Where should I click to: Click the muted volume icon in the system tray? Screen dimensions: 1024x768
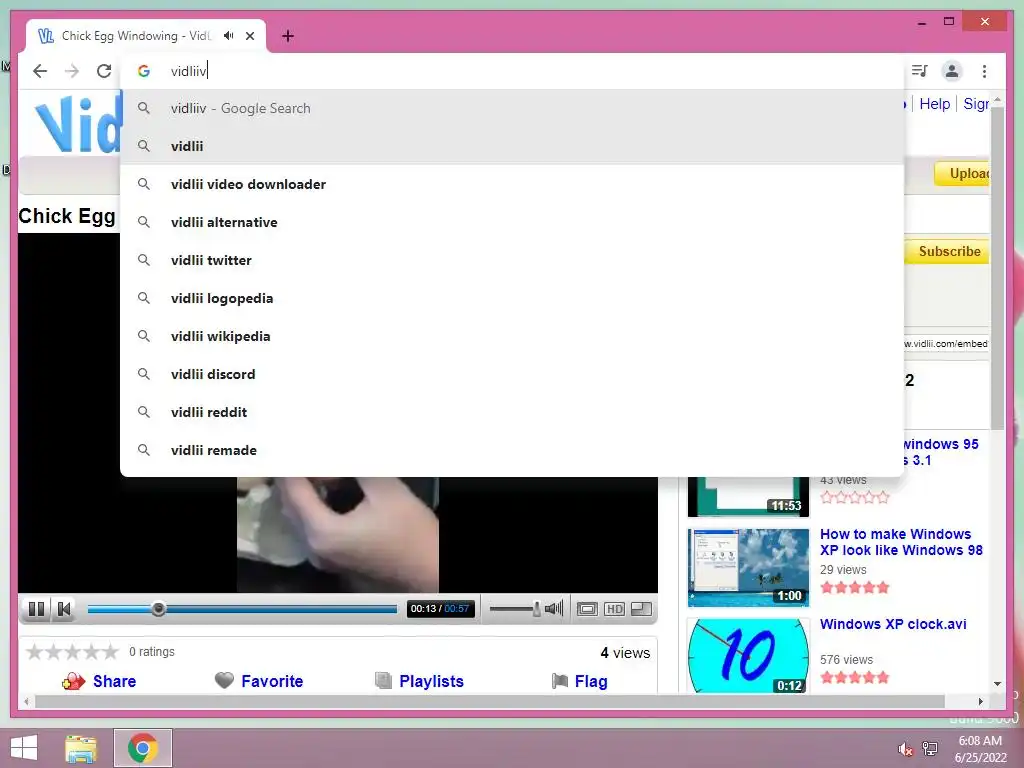coord(905,749)
